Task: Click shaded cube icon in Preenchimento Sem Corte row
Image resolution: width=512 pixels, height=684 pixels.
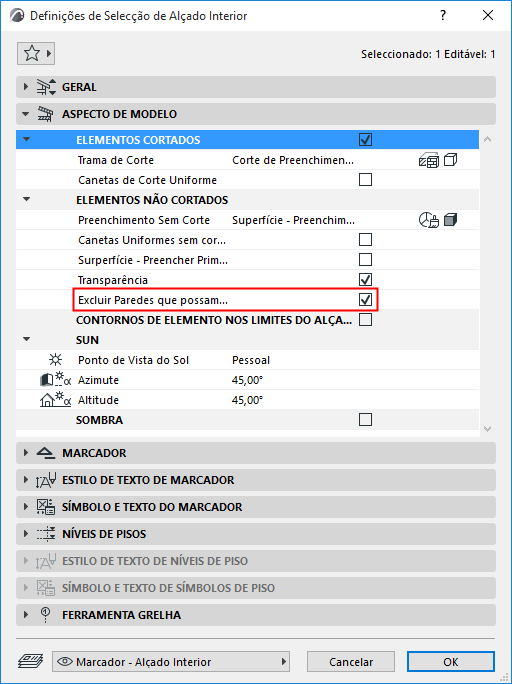Action: (x=451, y=220)
